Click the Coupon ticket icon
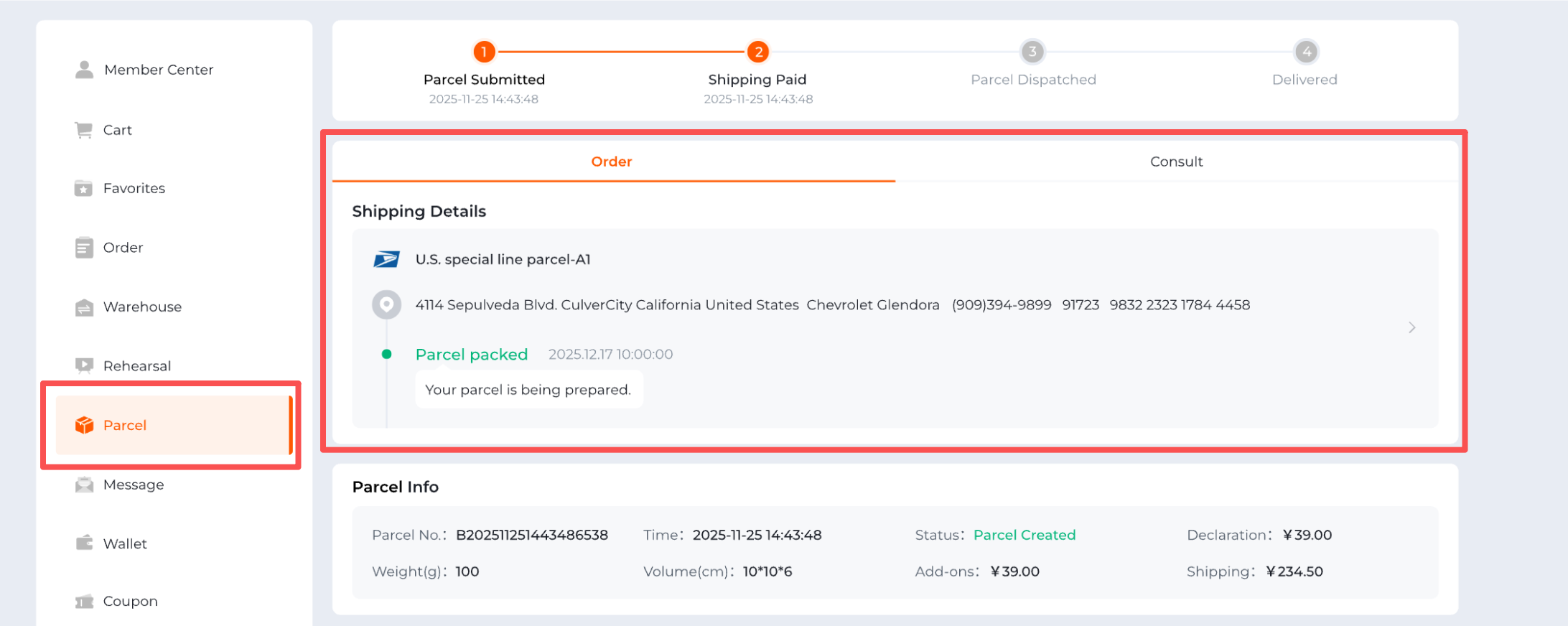1568x626 pixels. point(84,602)
